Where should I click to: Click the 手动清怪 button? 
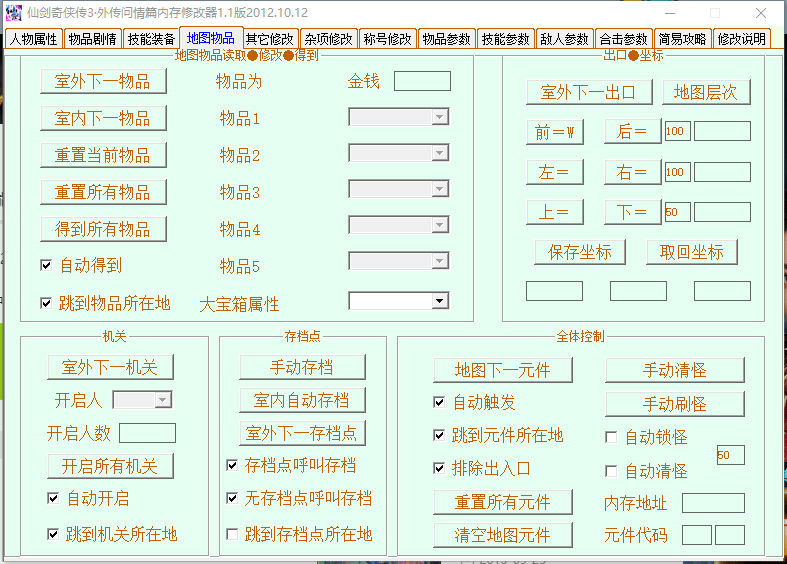[675, 370]
